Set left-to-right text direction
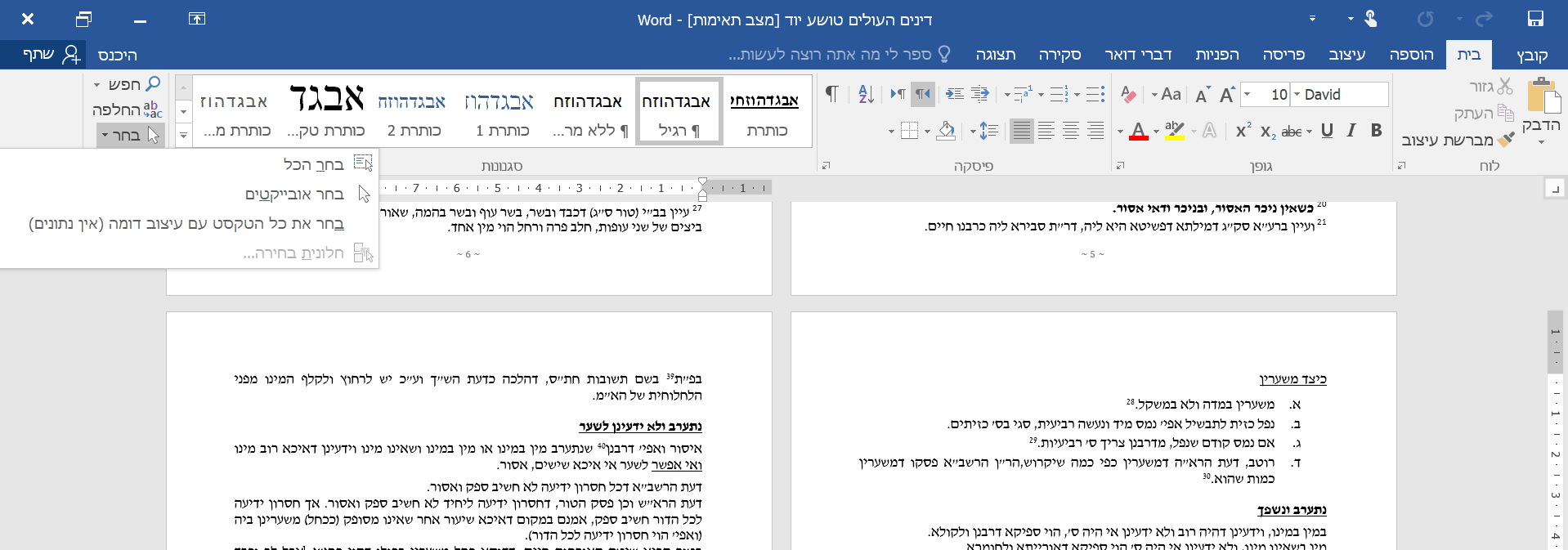This screenshot has height=550, width=1568. (x=898, y=94)
